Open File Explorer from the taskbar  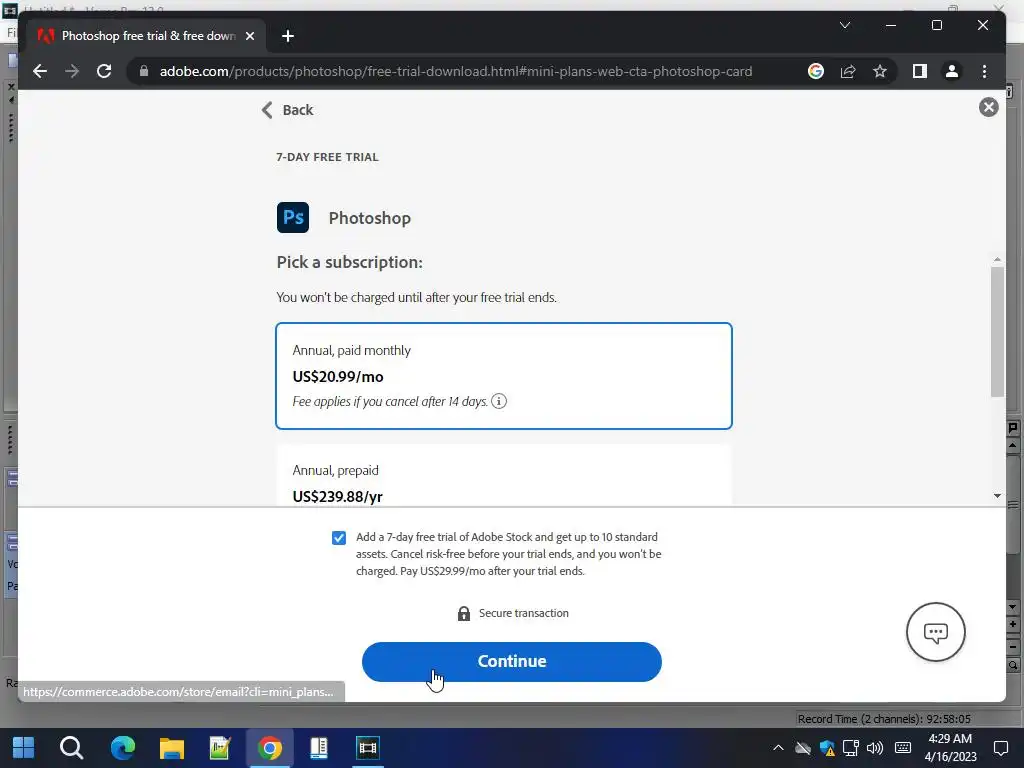(172, 748)
